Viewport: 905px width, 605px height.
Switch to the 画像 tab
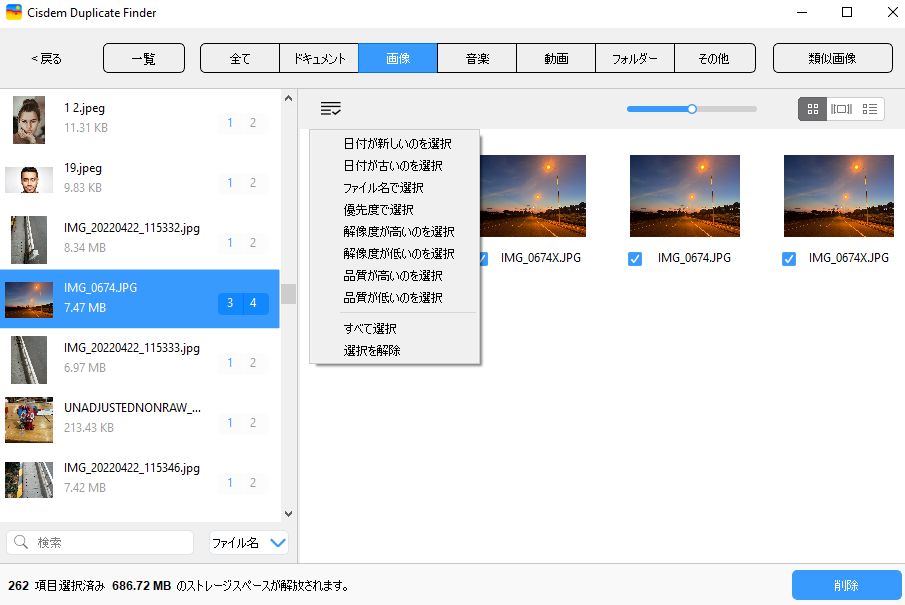398,58
